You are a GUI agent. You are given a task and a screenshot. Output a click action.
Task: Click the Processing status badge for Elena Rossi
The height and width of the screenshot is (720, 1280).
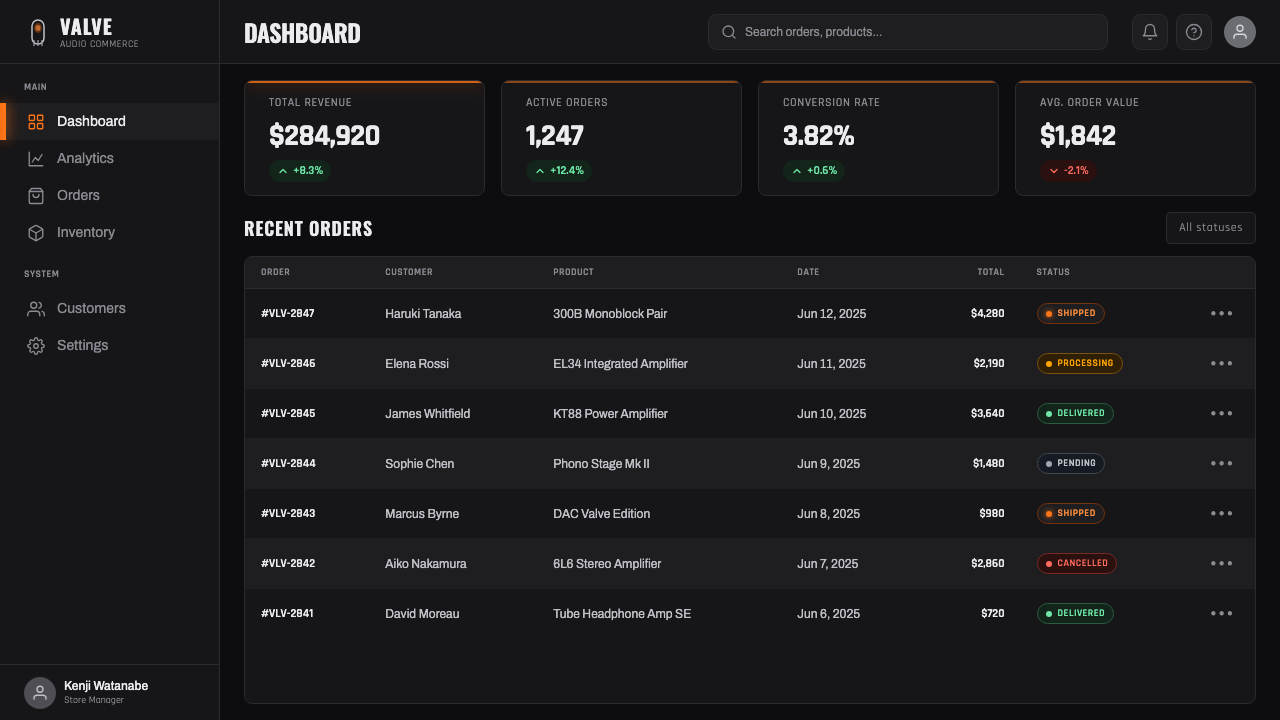(1079, 363)
